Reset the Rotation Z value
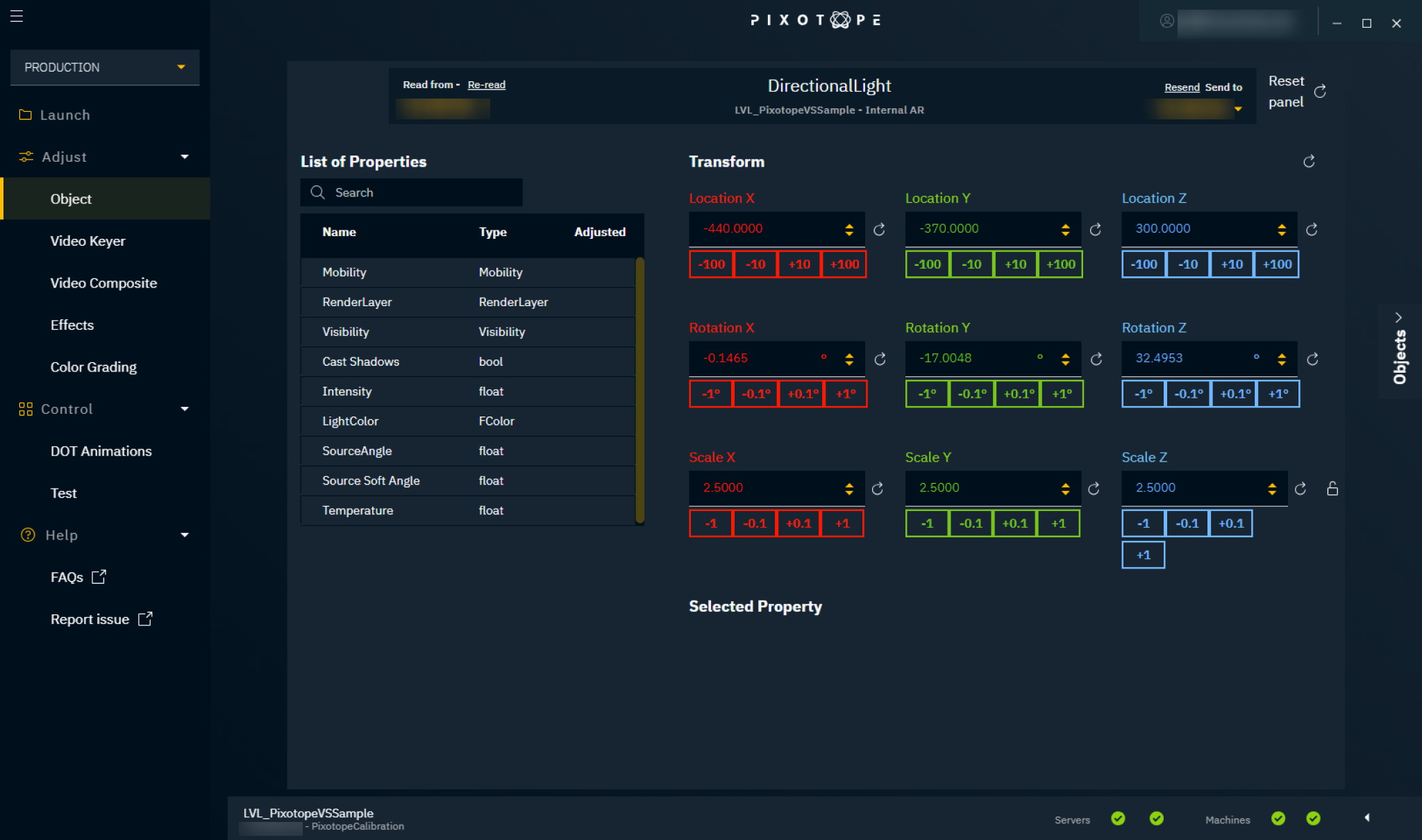 (1312, 359)
